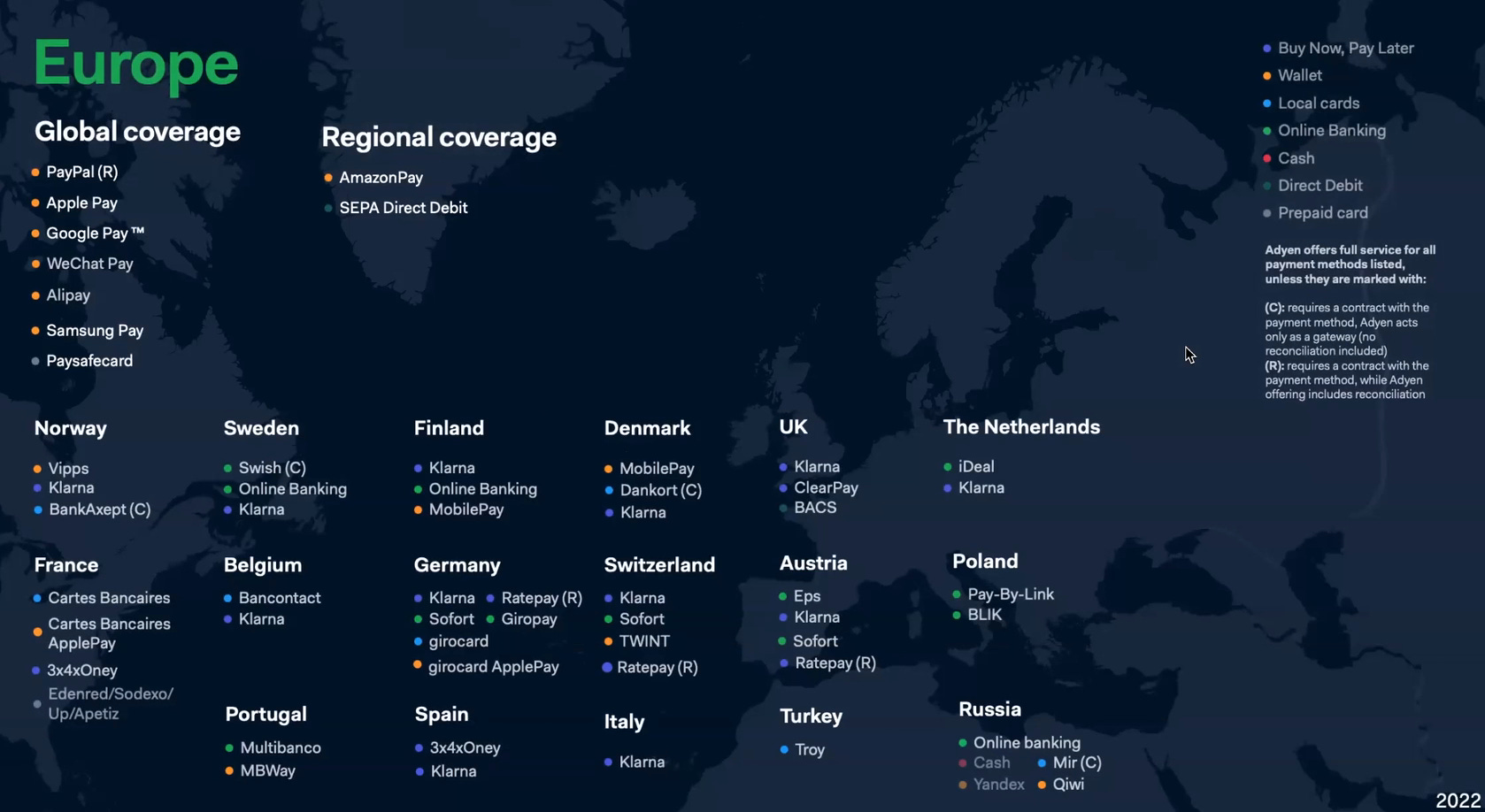Select WeChat Pay entry

click(89, 264)
